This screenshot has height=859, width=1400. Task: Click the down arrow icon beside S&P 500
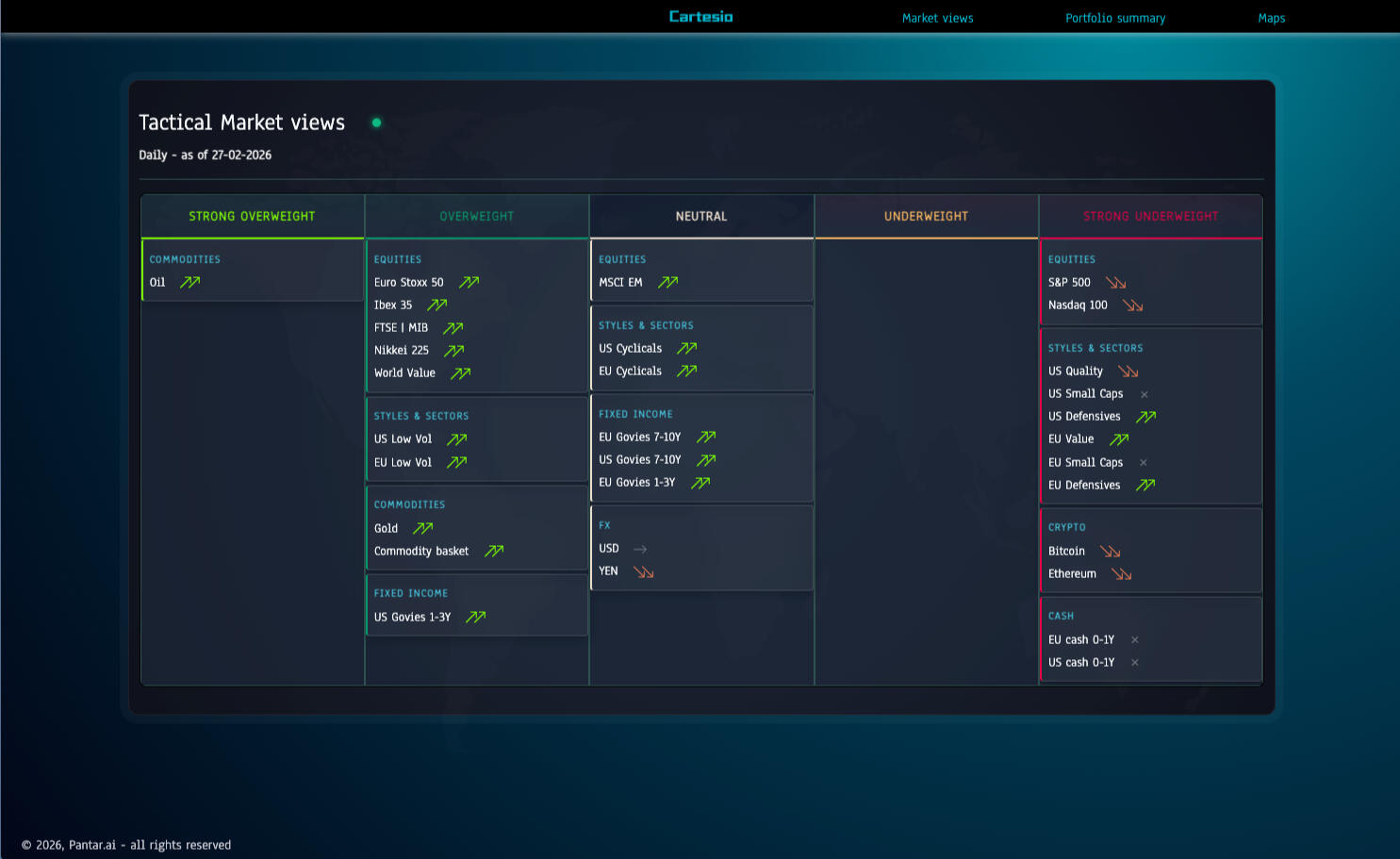[1115, 283]
